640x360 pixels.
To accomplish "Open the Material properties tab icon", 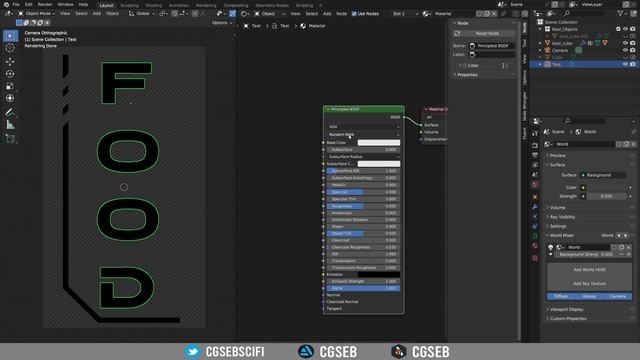I will click(535, 246).
